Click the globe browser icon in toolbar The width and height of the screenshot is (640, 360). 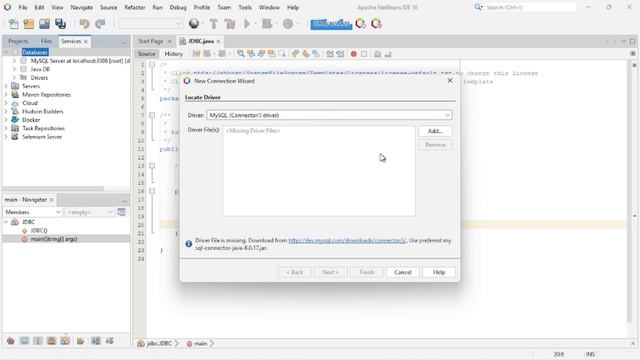[194, 24]
